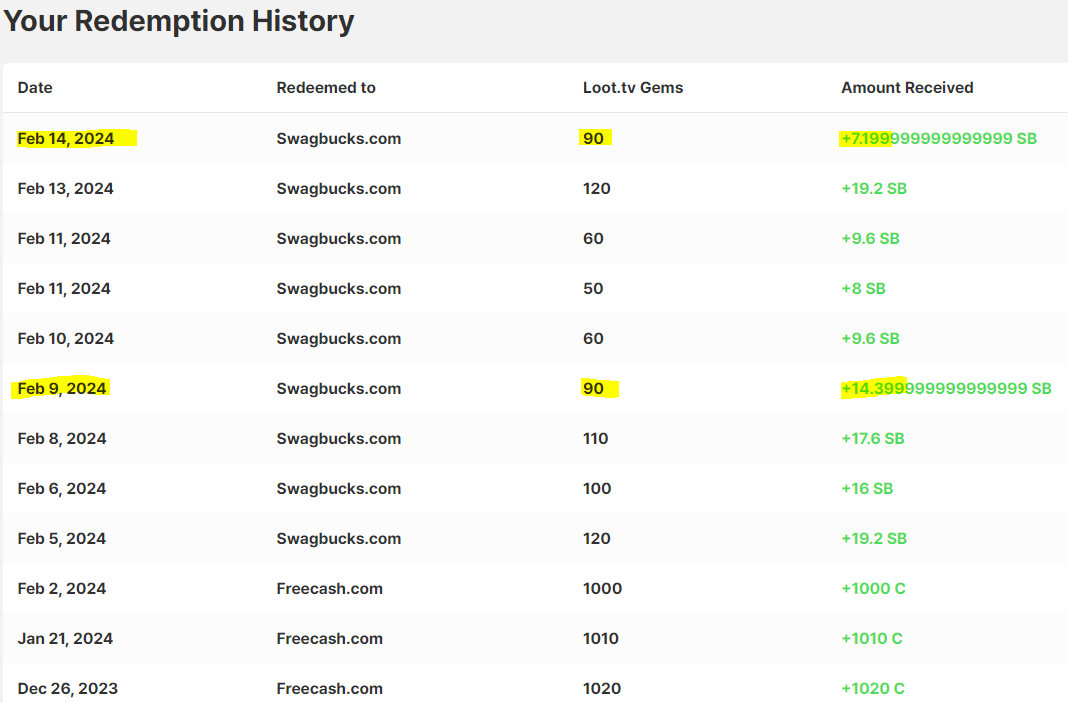This screenshot has height=703, width=1068.
Task: Select the Feb 11, 2024 date in the 50-gem row
Action: pos(64,289)
